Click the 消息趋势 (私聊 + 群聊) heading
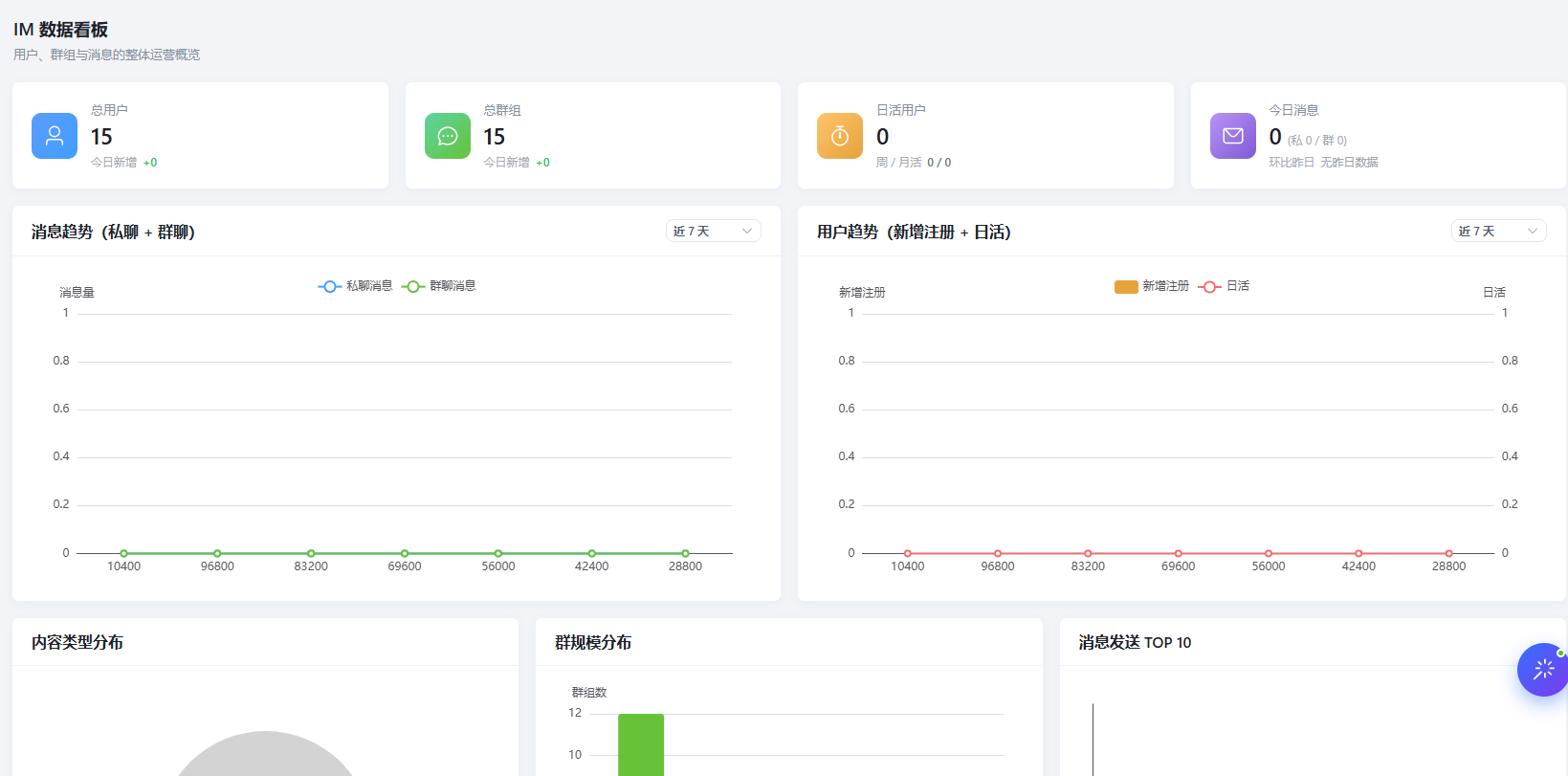The width and height of the screenshot is (1568, 776). (113, 232)
